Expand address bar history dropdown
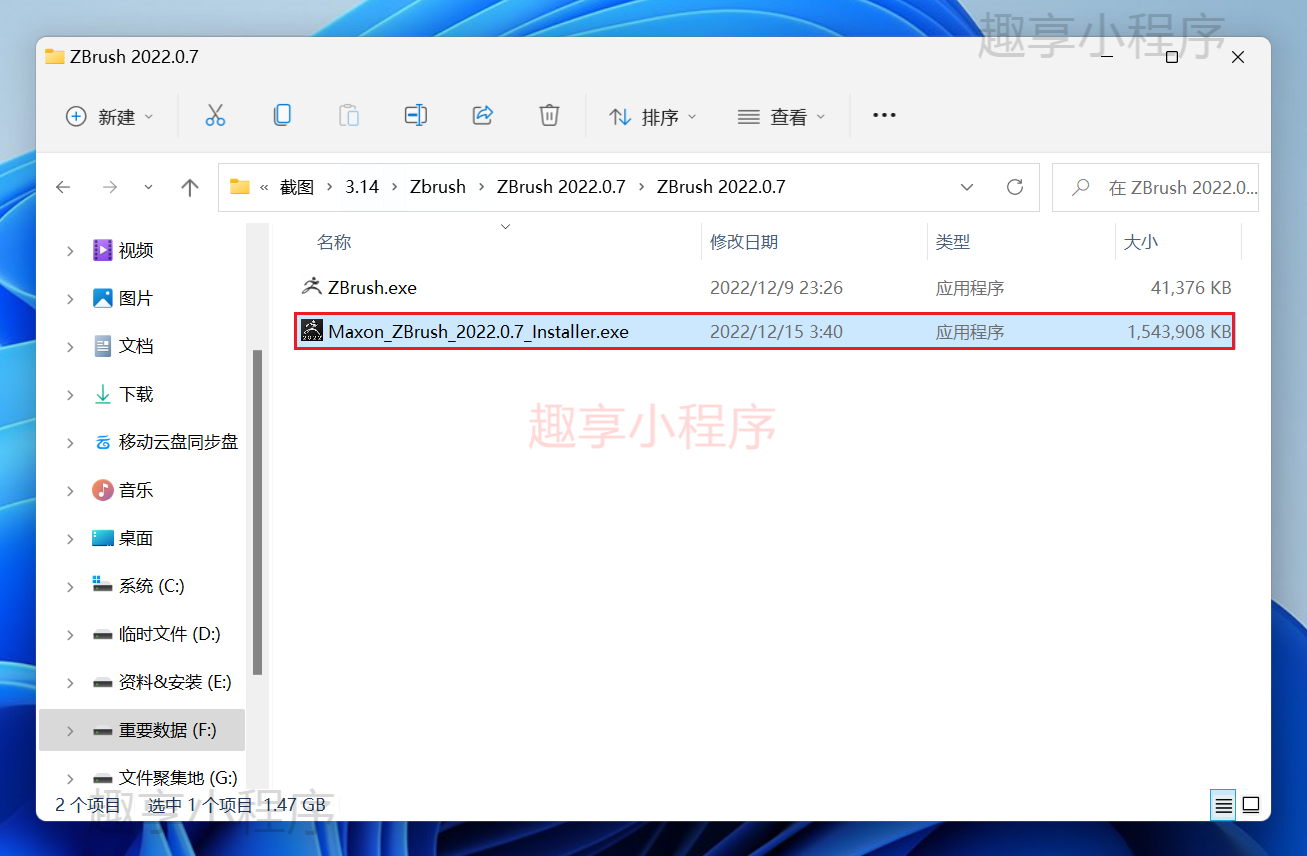Image resolution: width=1307 pixels, height=856 pixels. 967,187
